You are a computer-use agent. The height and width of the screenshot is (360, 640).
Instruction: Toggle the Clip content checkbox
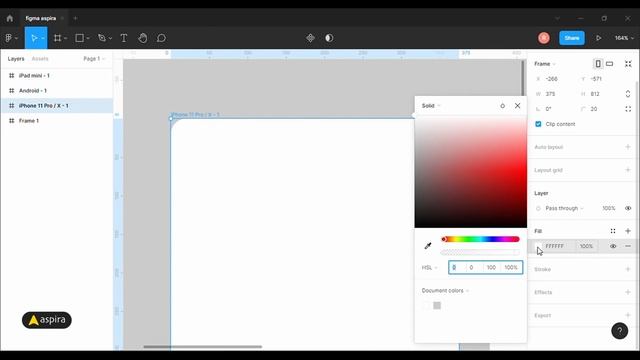pos(538,124)
